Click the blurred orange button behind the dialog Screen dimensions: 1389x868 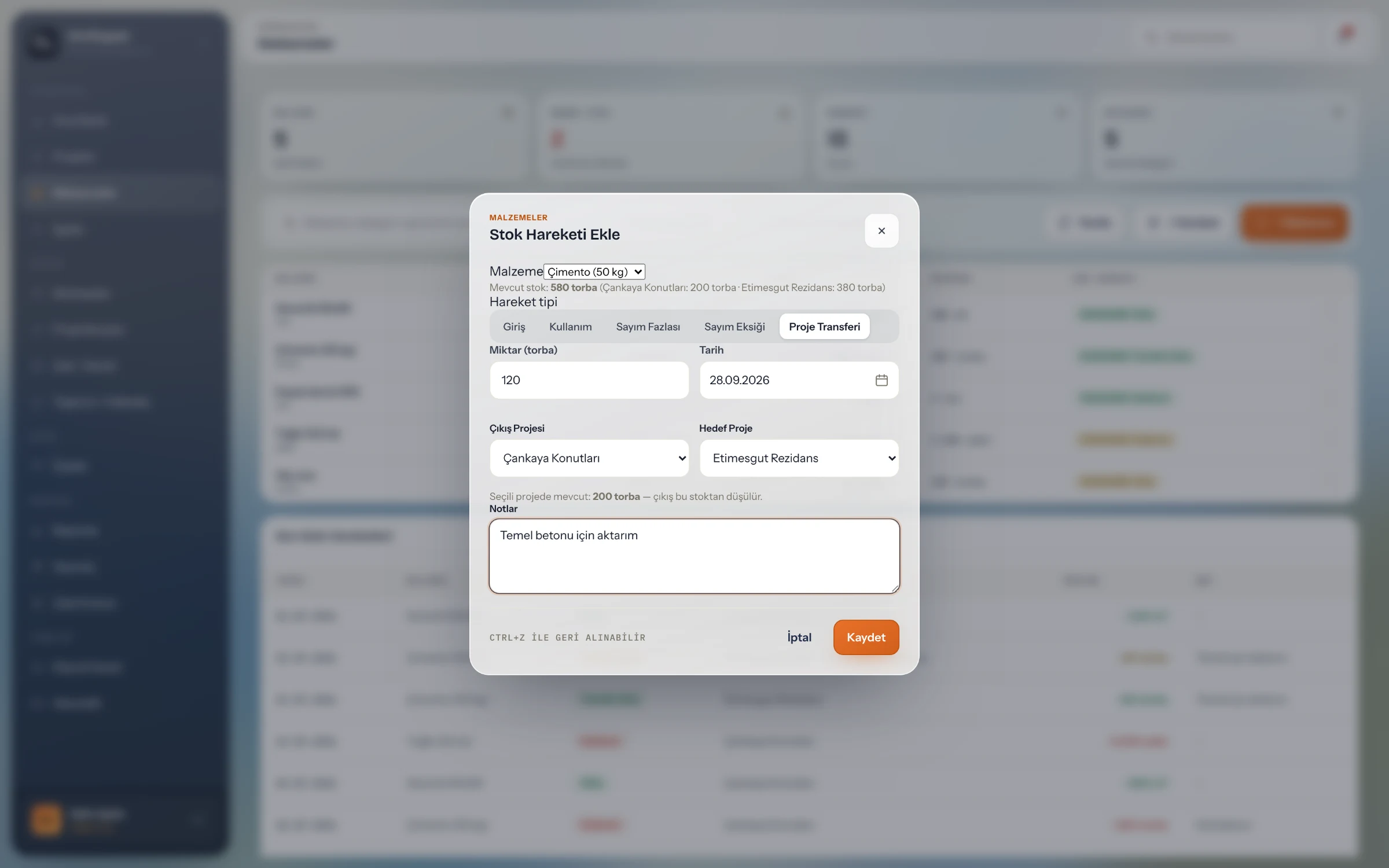(x=1295, y=223)
